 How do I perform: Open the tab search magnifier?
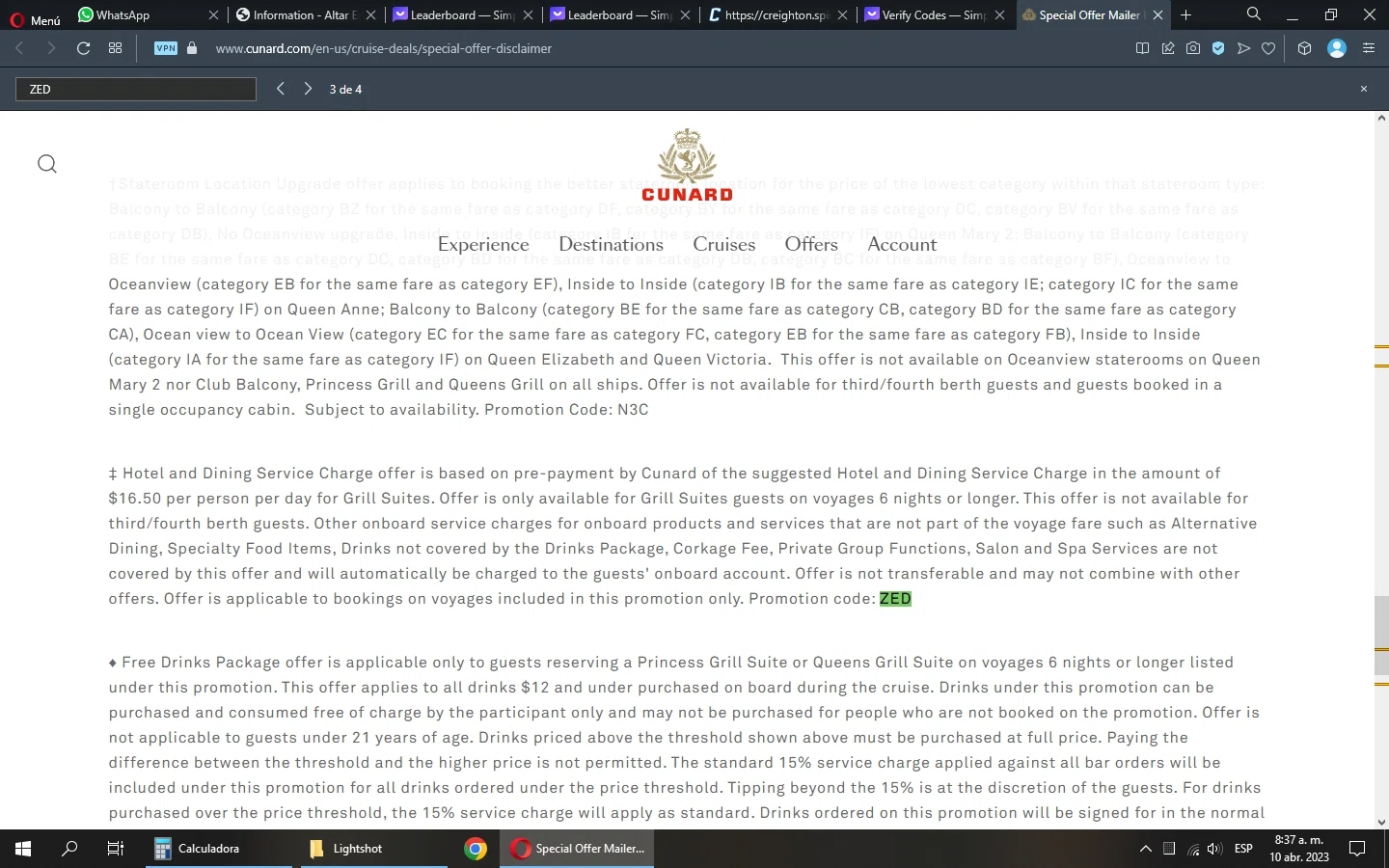(x=1253, y=14)
